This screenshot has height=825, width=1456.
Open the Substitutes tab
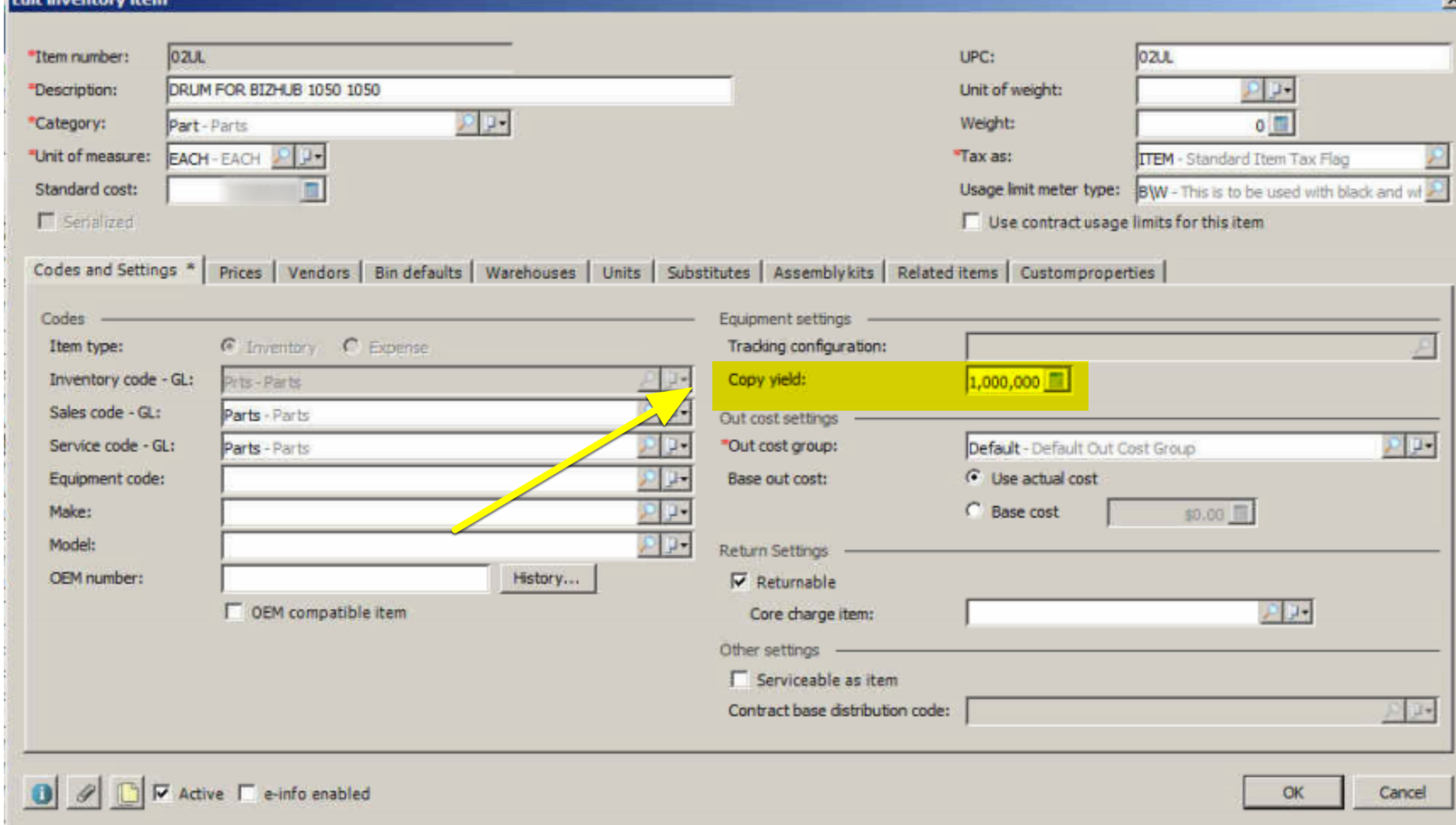pyautogui.click(x=708, y=272)
